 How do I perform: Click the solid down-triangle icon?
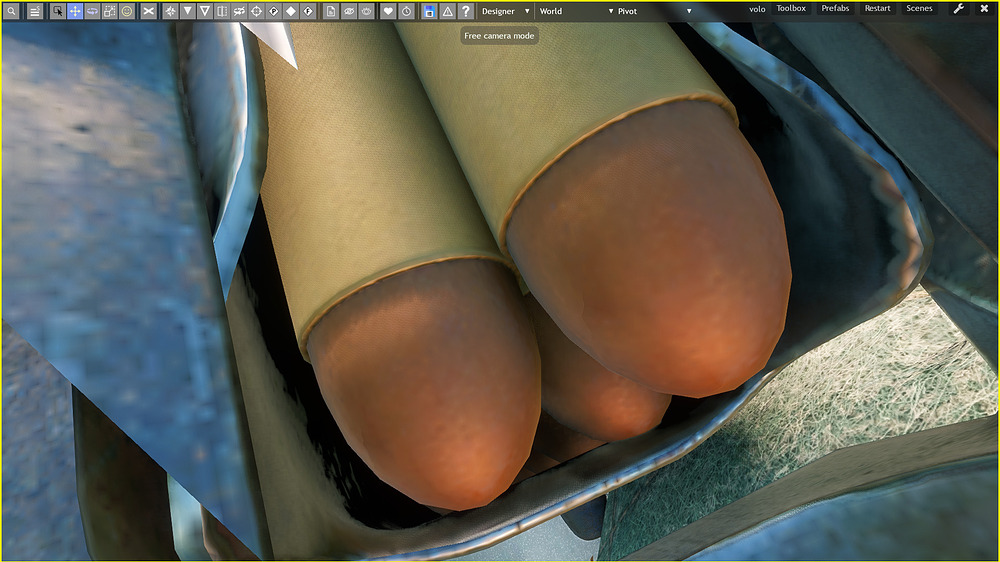pyautogui.click(x=188, y=11)
